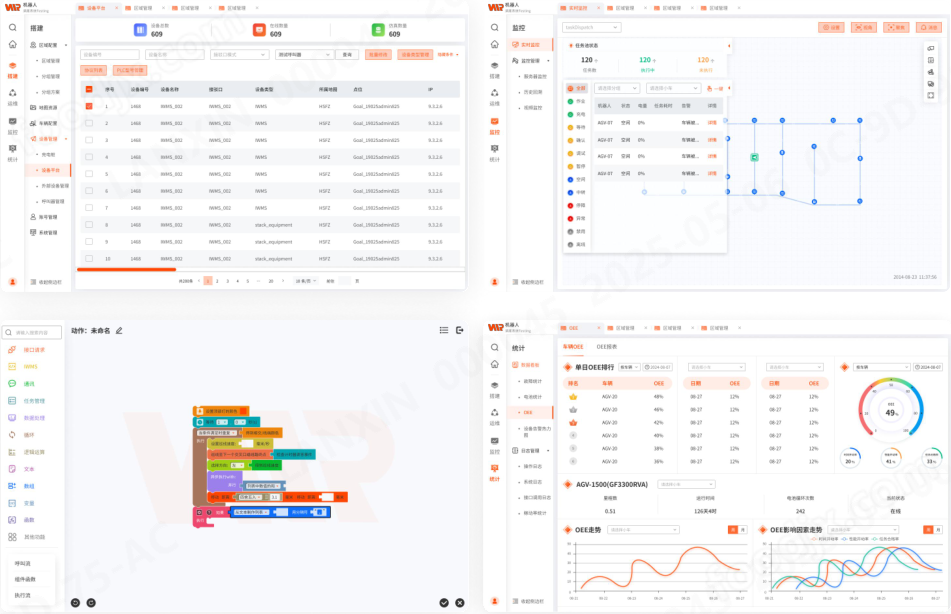Click the 消息 button in the monitoring window

pos(930,27)
